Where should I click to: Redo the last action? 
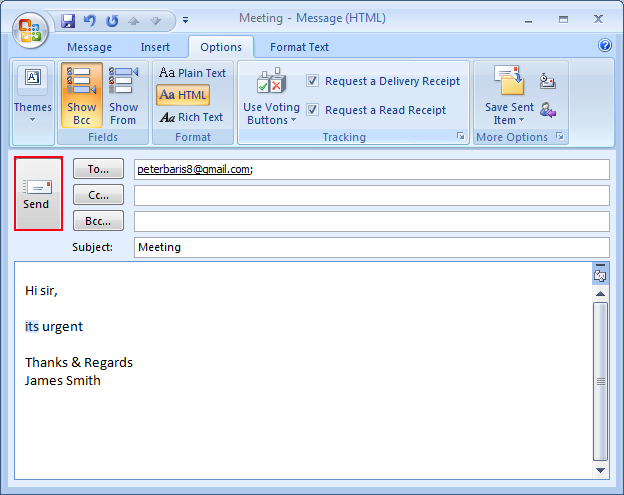click(x=112, y=21)
